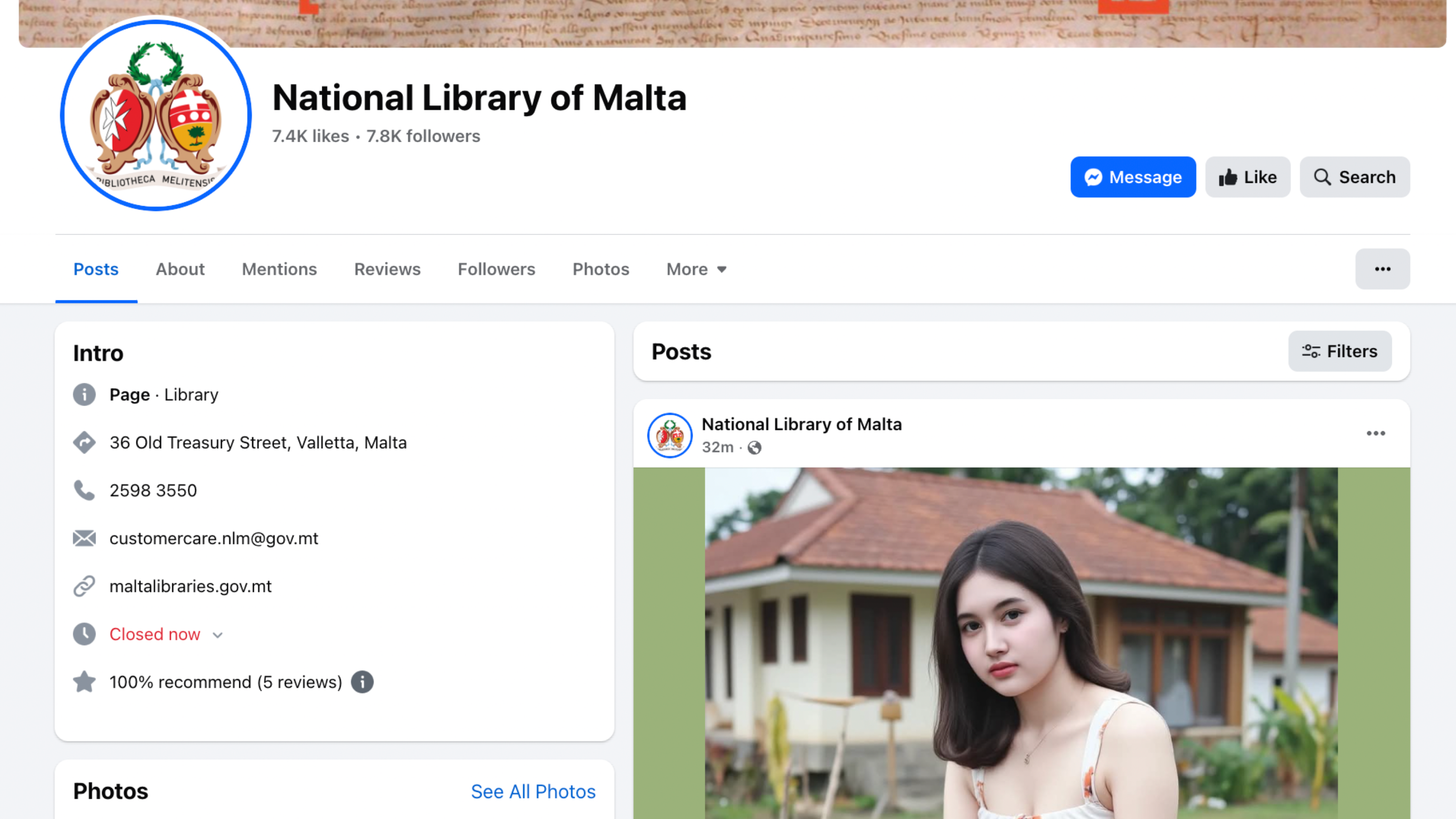The image size is (1456, 819).
Task: Go to the Reviews tab
Action: 387,269
